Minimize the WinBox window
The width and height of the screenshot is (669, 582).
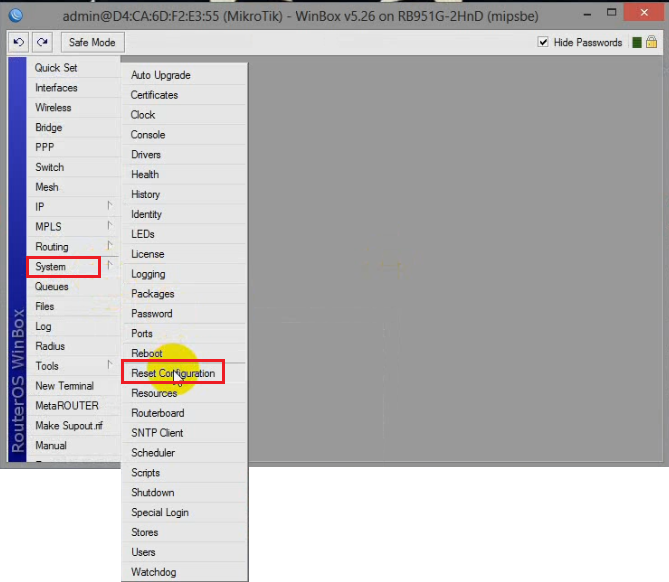click(588, 14)
